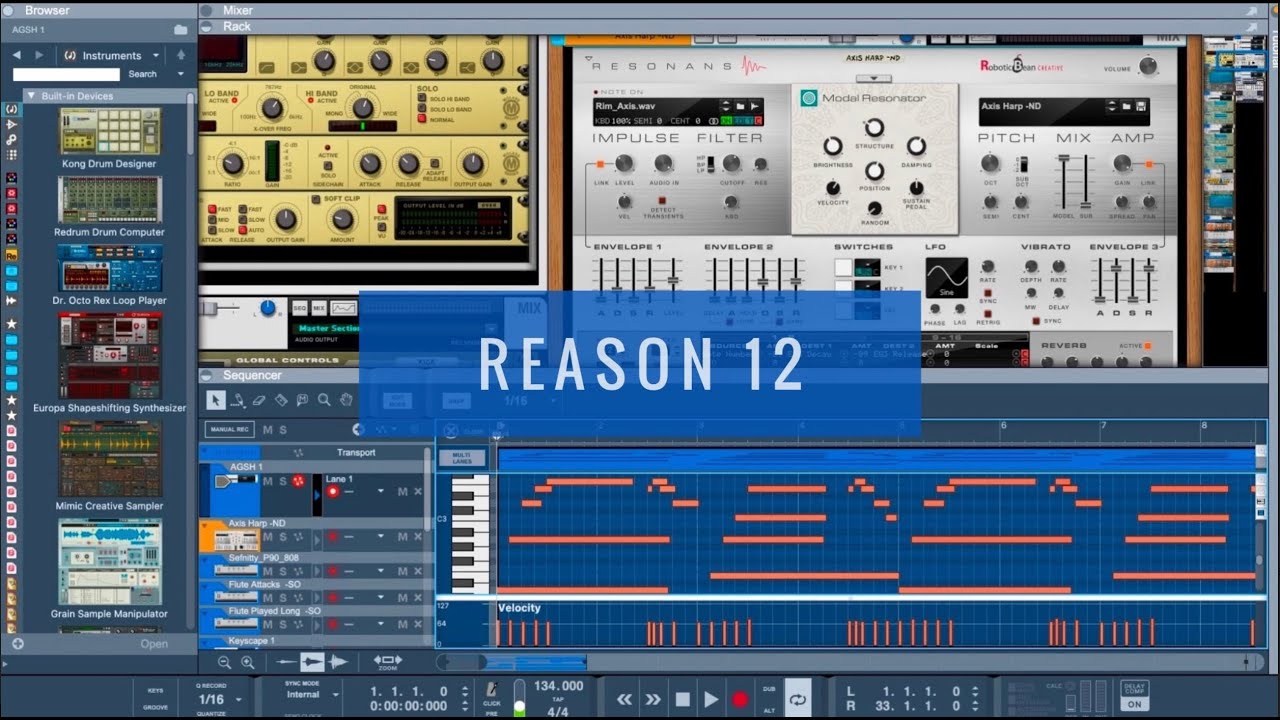Click the Open button in Browser

(154, 644)
